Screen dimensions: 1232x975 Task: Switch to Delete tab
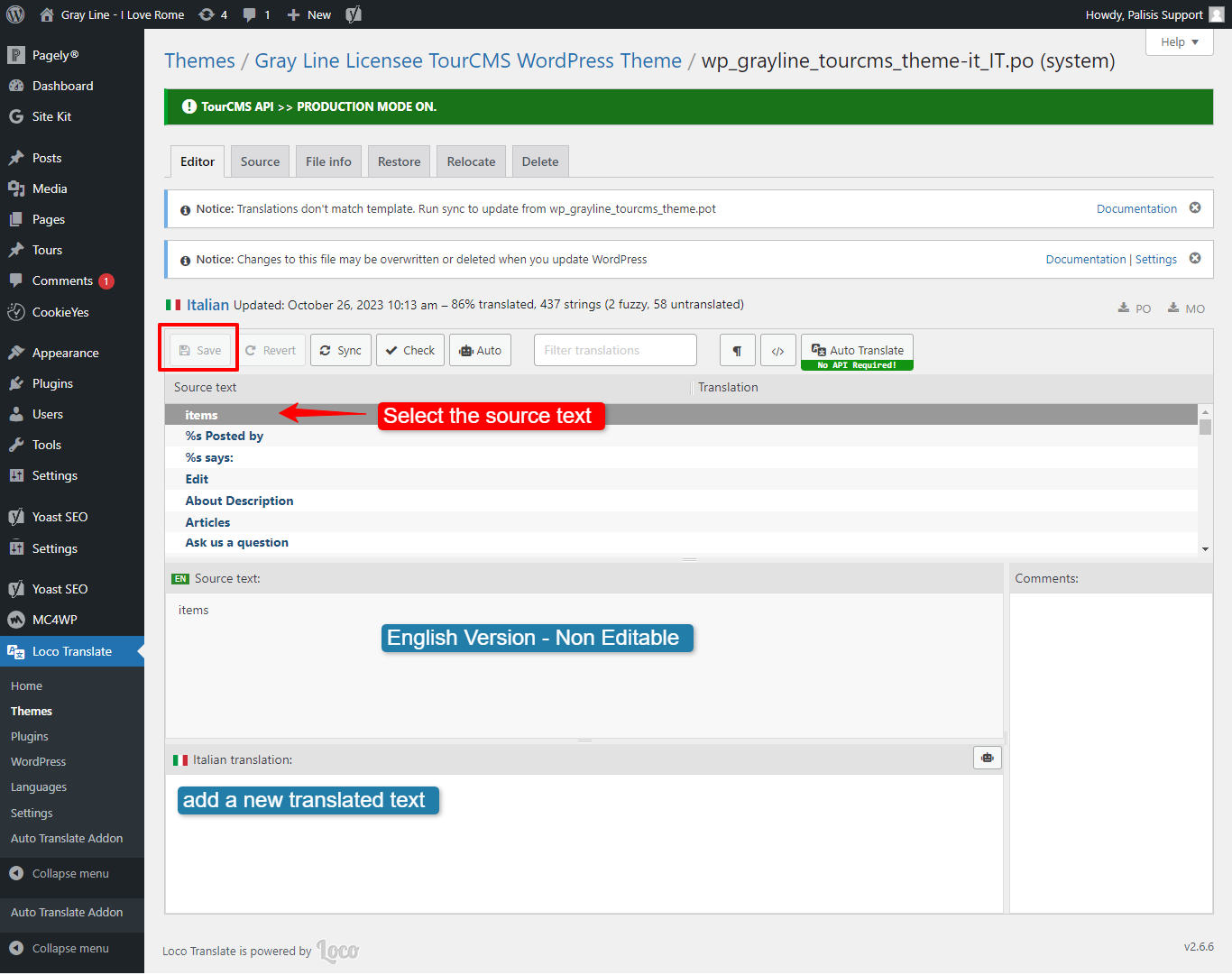(x=540, y=161)
